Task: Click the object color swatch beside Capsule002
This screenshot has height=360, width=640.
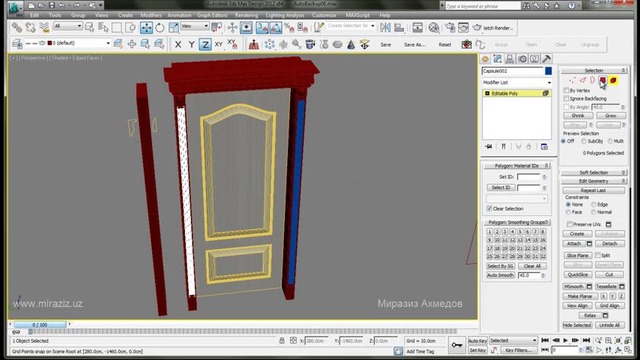Action: (x=548, y=71)
